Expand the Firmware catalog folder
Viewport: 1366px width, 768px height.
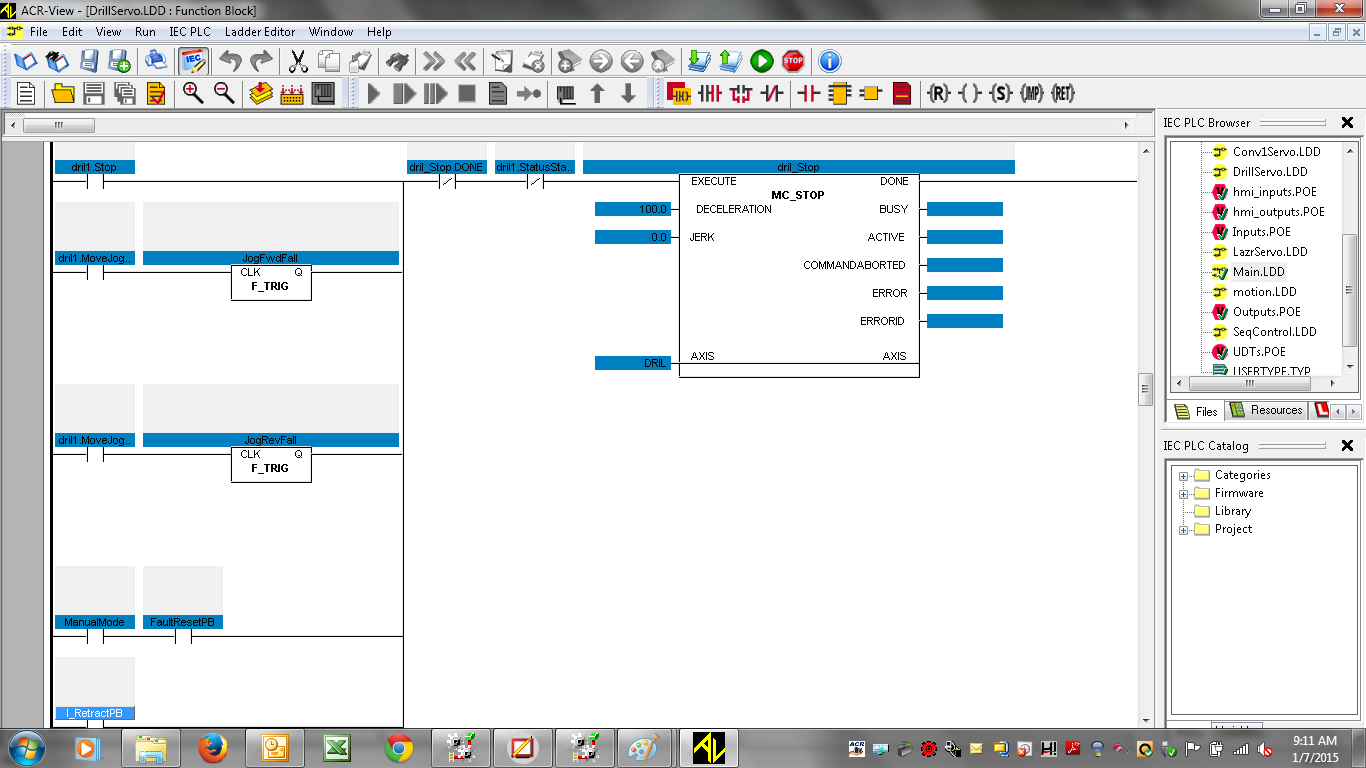tap(1183, 494)
